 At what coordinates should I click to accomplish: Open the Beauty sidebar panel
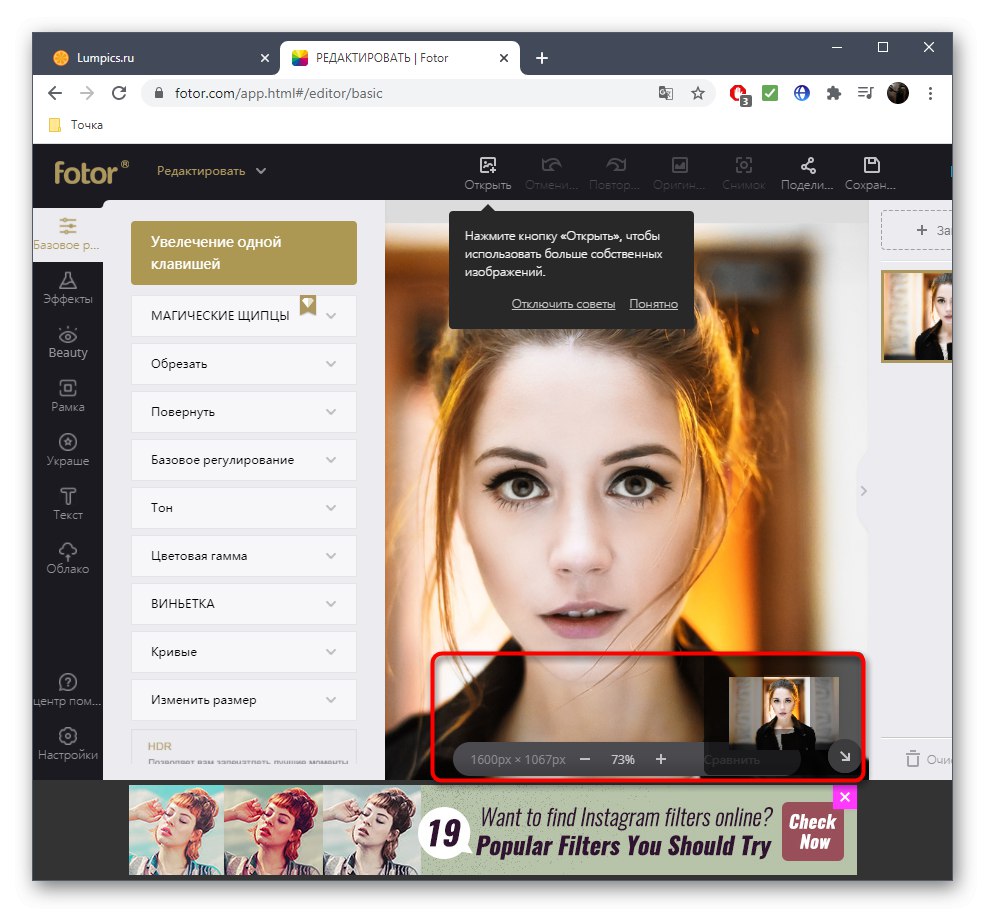tap(67, 342)
